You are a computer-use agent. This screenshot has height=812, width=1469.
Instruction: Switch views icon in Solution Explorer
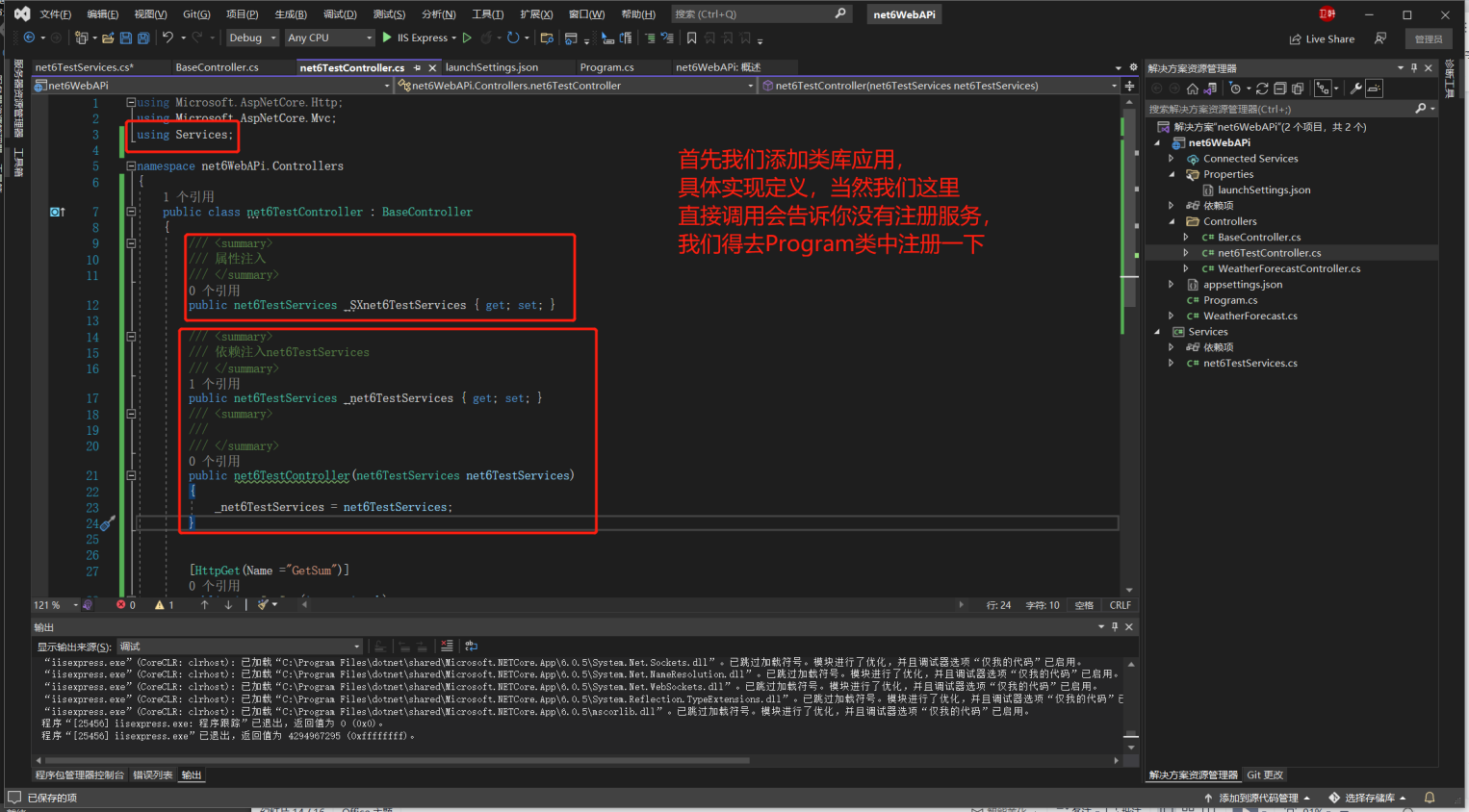(1209, 89)
